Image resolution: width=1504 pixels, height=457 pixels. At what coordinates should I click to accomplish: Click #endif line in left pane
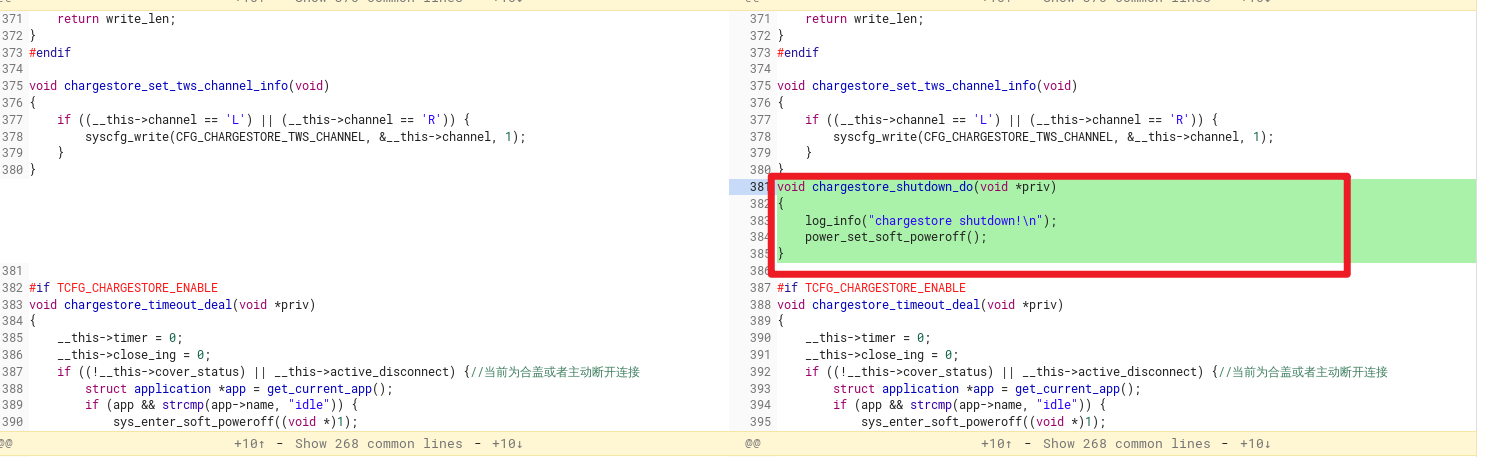pyautogui.click(x=50, y=53)
